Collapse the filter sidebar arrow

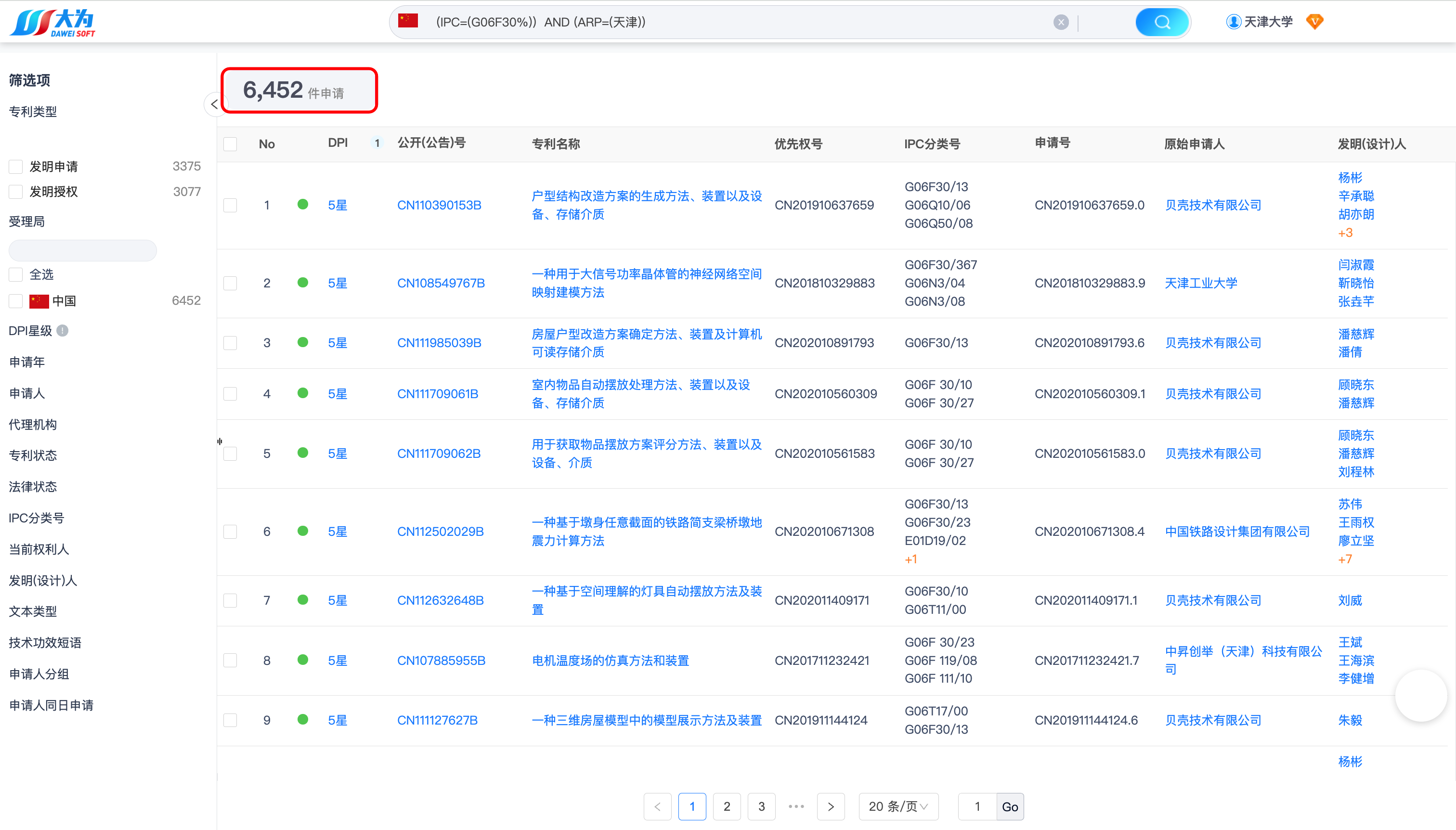214,104
